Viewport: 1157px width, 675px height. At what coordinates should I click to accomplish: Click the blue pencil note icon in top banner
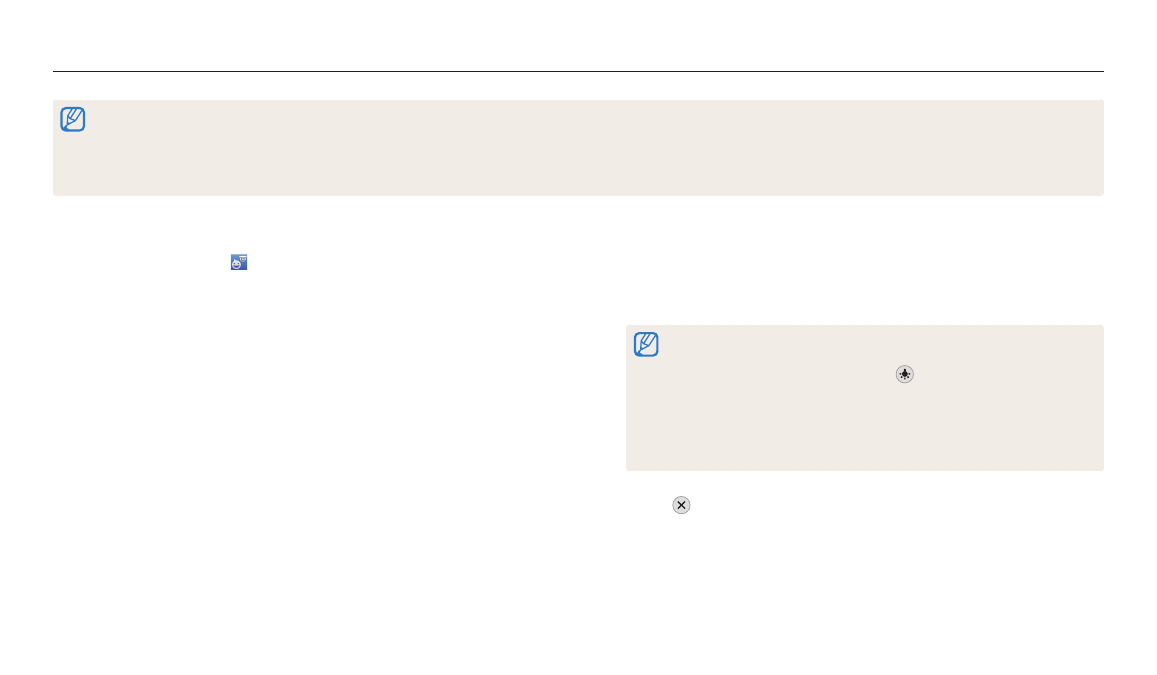[72, 120]
